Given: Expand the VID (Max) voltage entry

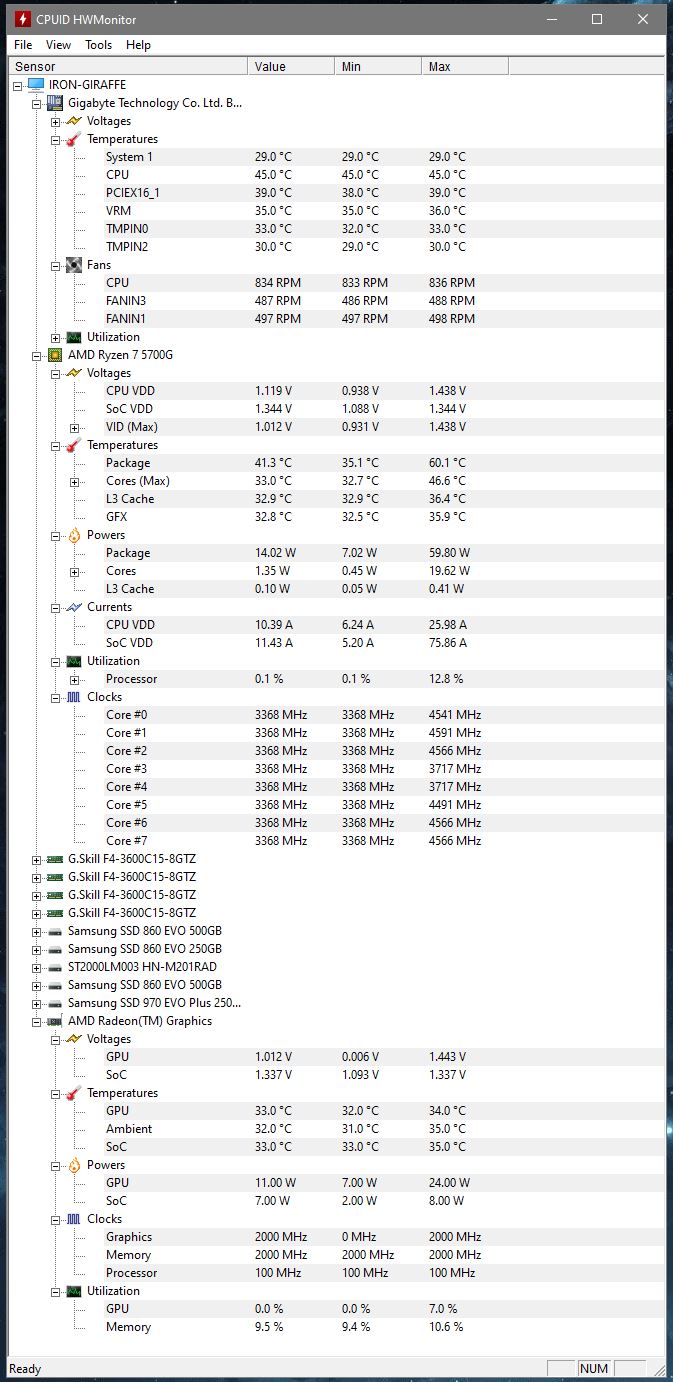Looking at the screenshot, I should [x=74, y=427].
